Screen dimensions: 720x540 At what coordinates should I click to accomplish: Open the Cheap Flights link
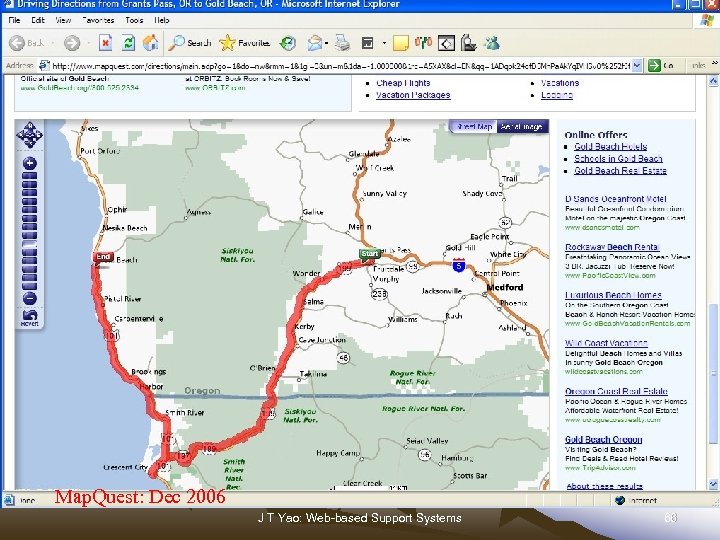pyautogui.click(x=403, y=83)
